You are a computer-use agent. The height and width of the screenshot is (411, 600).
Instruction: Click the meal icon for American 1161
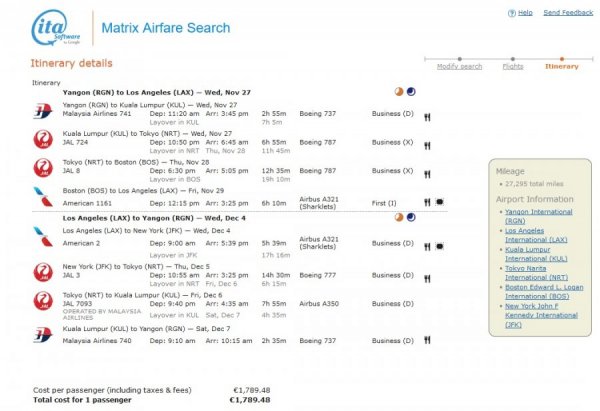(427, 202)
